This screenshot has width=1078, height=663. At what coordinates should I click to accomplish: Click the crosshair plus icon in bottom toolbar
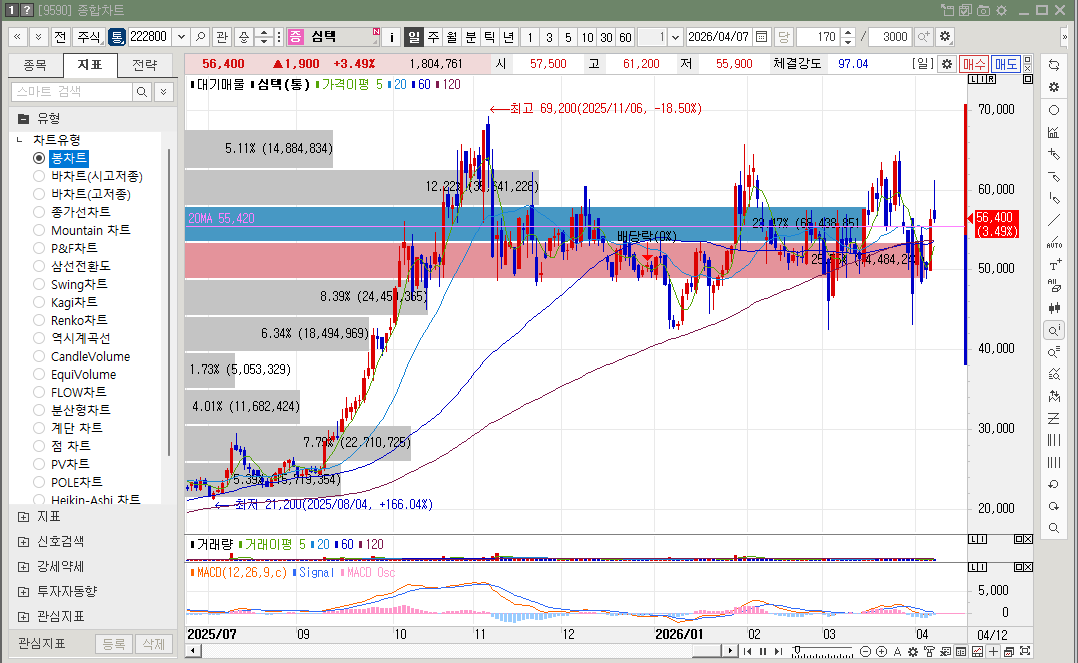(x=993, y=651)
